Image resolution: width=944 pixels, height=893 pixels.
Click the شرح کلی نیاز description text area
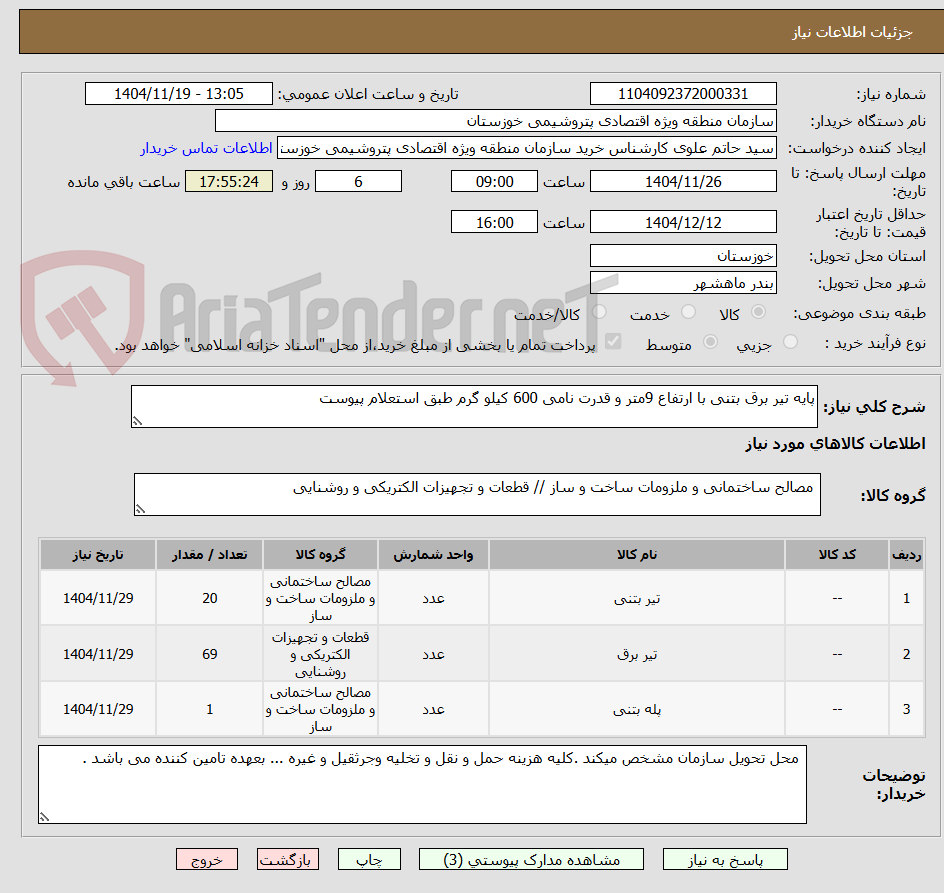pyautogui.click(x=474, y=406)
